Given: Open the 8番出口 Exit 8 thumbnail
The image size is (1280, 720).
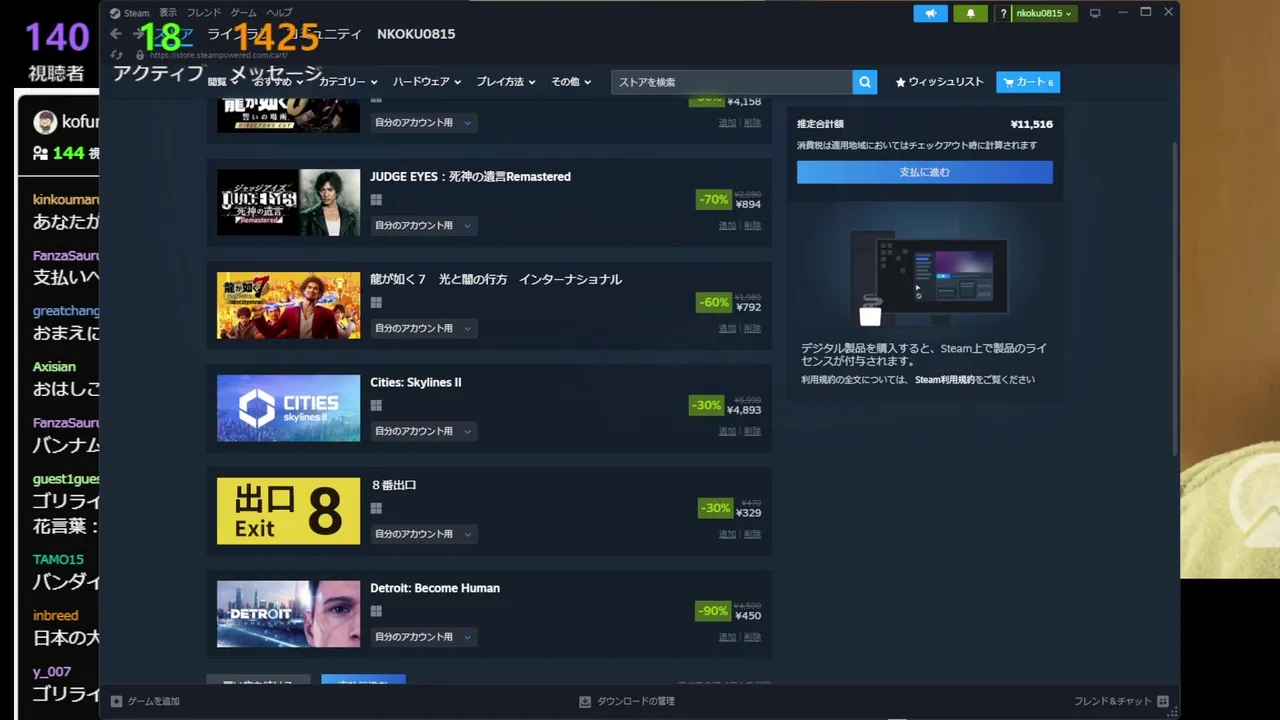Looking at the screenshot, I should click(288, 511).
